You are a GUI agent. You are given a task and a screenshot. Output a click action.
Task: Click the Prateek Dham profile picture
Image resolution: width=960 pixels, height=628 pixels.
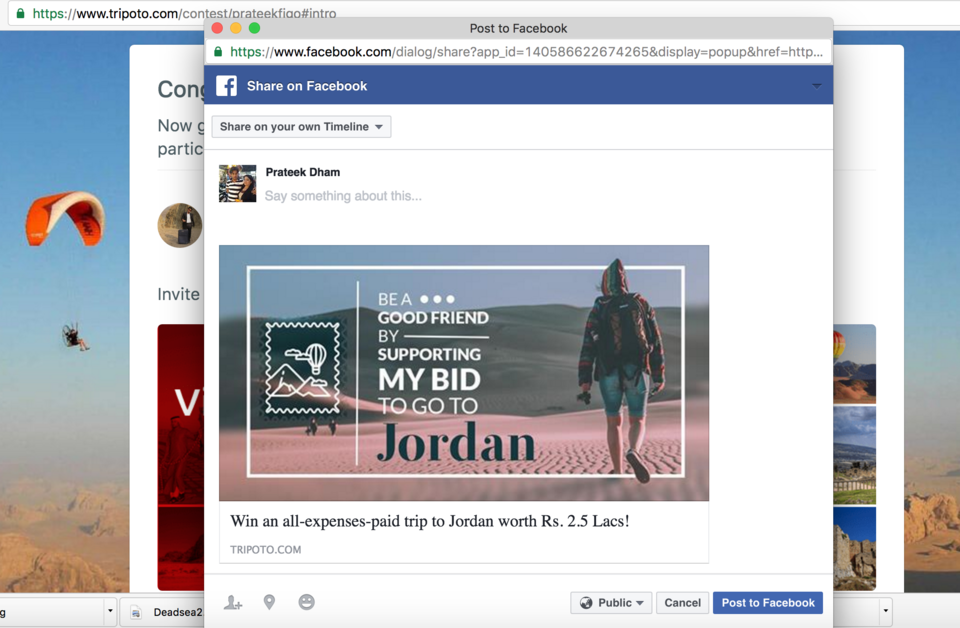(x=238, y=184)
